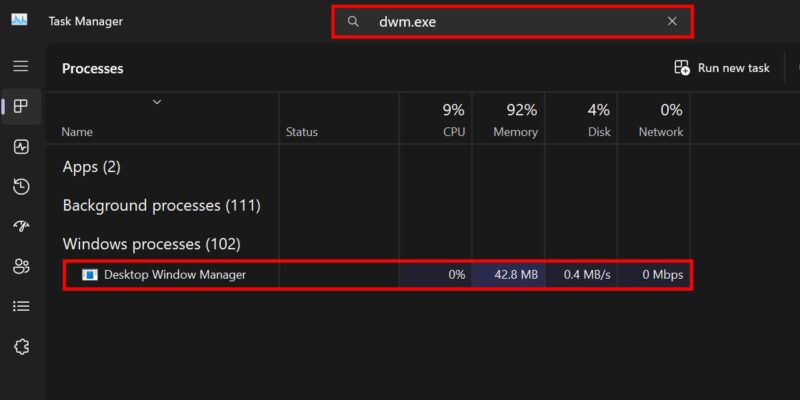800x400 pixels.
Task: Open the Users sidebar icon
Action: (x=21, y=266)
